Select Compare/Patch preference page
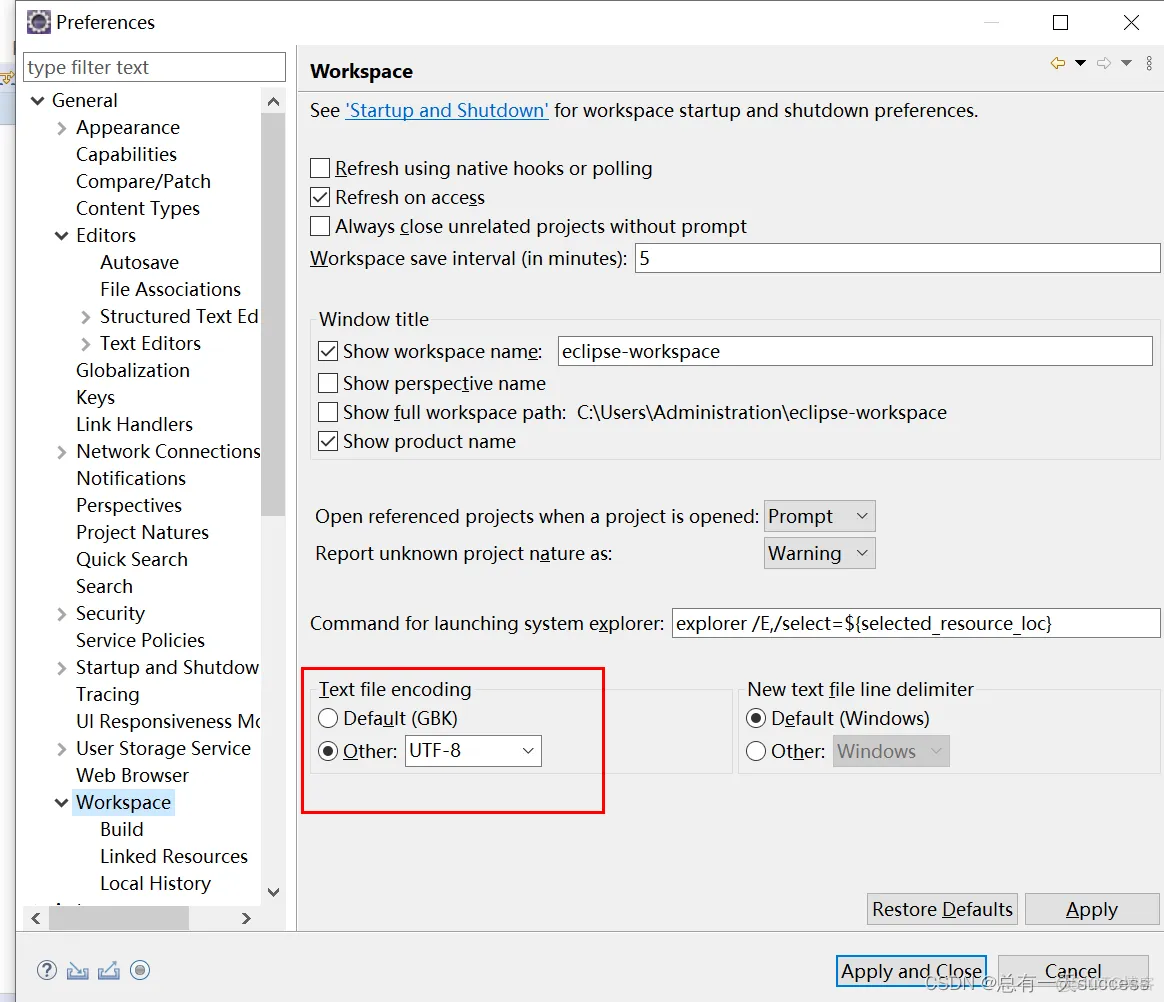The image size is (1164, 1002). (143, 181)
